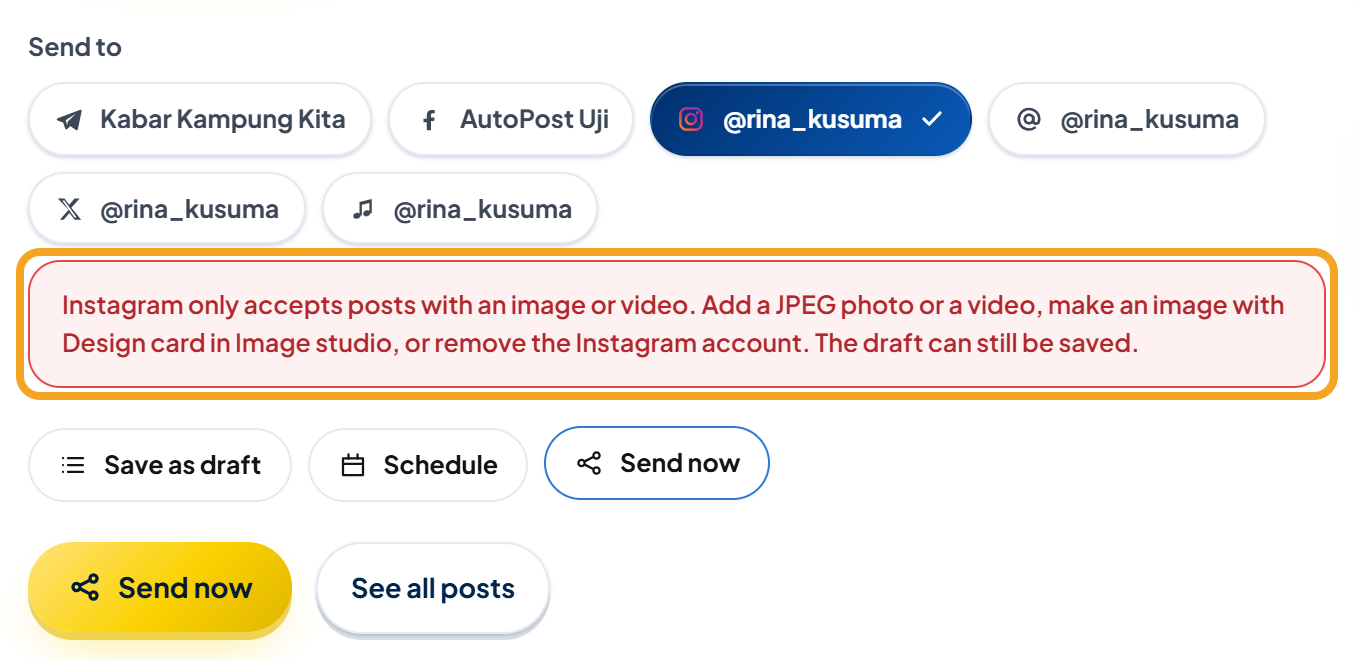The image size is (1354, 660).
Task: Click the Facebook logo icon
Action: [x=429, y=121]
